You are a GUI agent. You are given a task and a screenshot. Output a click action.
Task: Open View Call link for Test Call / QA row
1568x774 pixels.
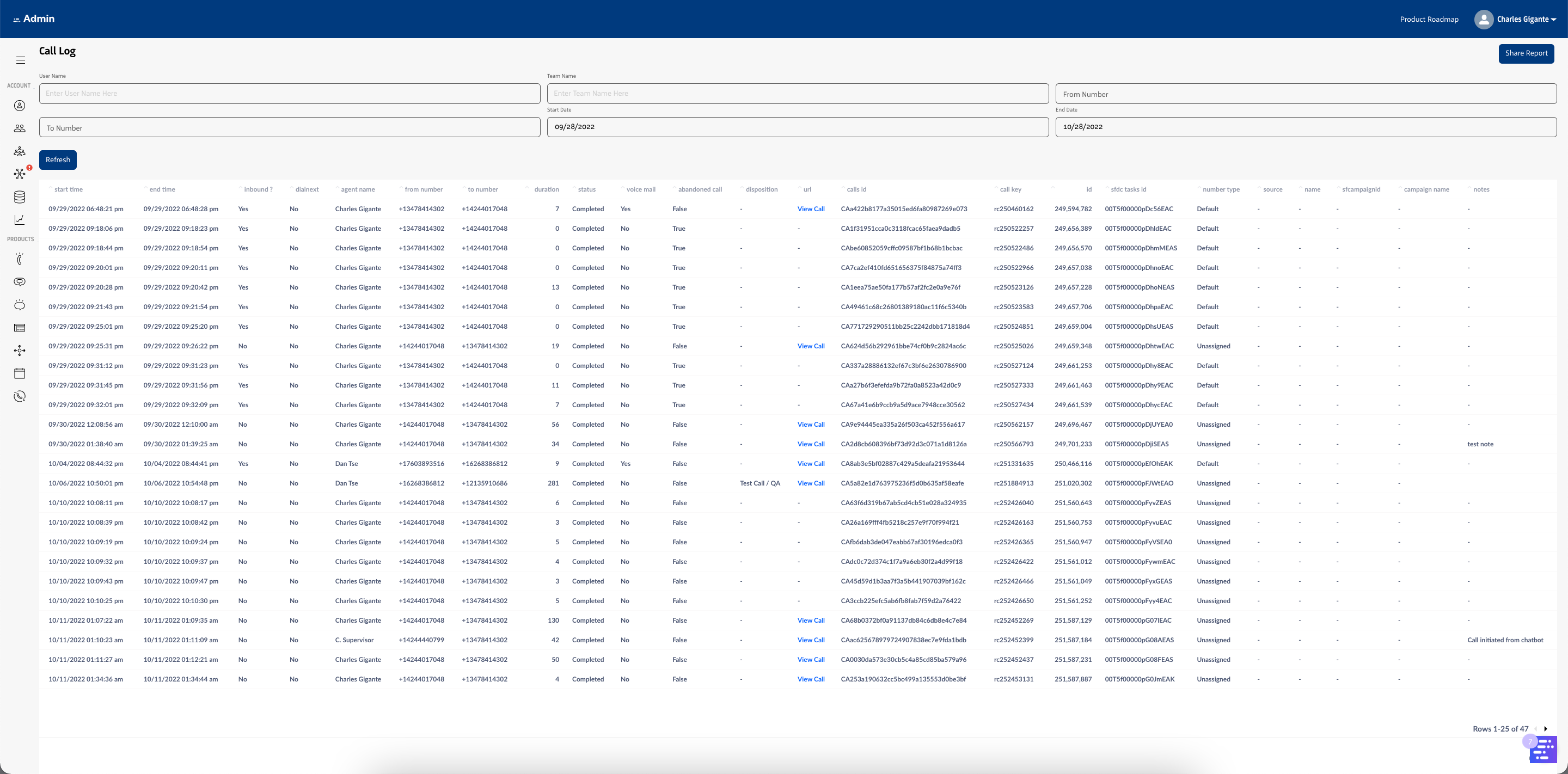(811, 484)
